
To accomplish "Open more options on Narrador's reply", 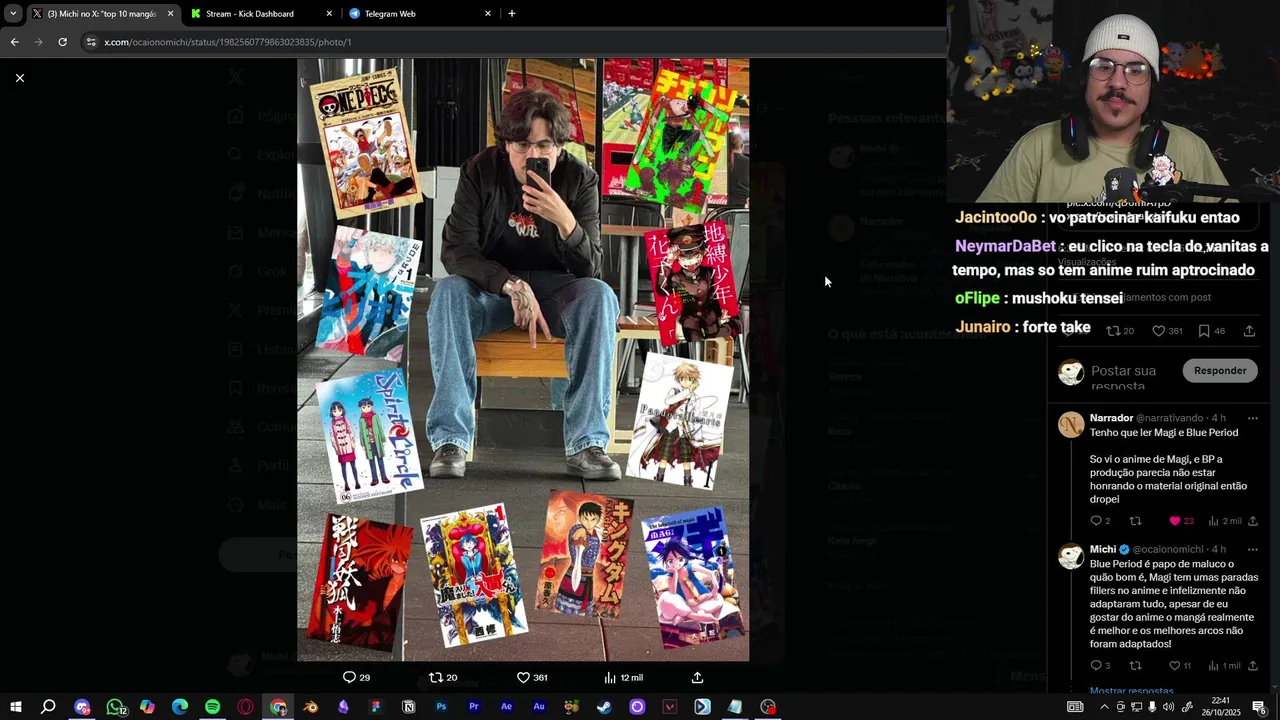I will coord(1252,418).
